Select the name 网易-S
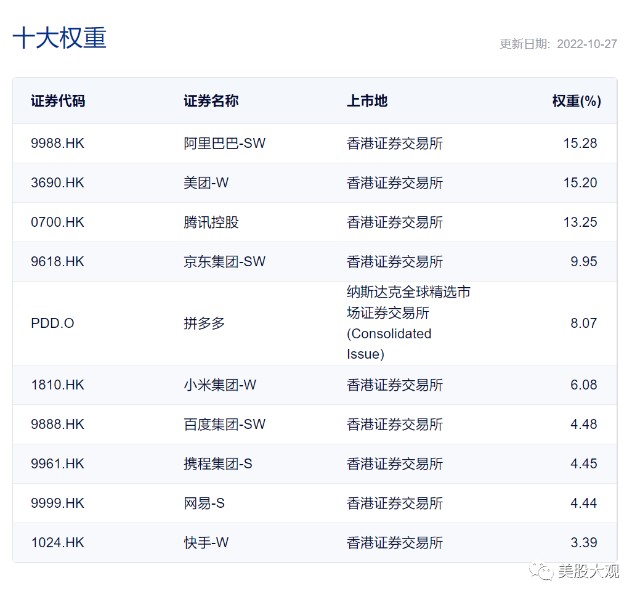640x599 pixels. point(204,503)
